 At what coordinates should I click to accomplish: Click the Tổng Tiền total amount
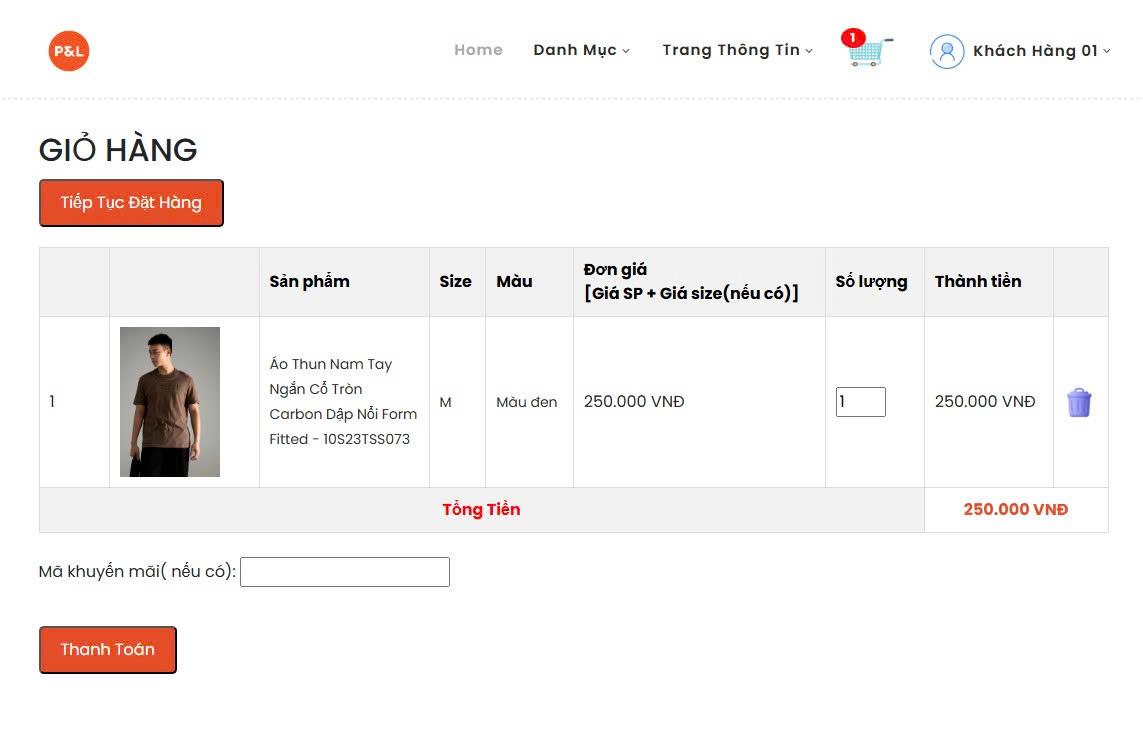(1014, 509)
